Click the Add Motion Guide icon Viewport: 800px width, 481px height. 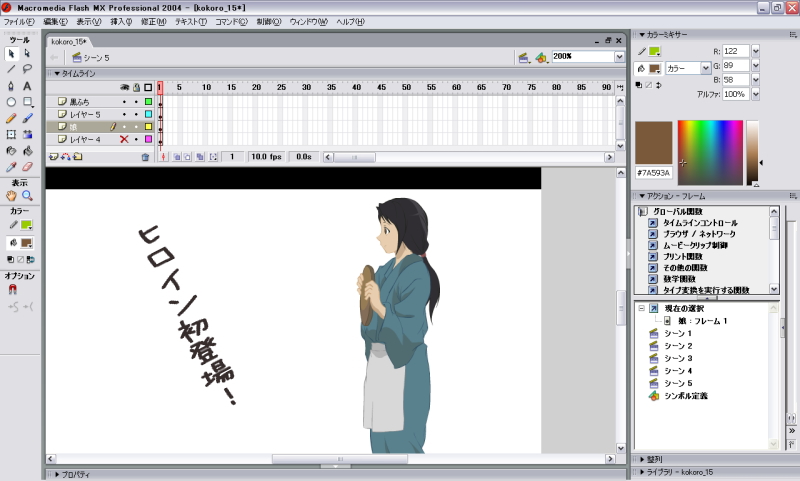(65, 157)
